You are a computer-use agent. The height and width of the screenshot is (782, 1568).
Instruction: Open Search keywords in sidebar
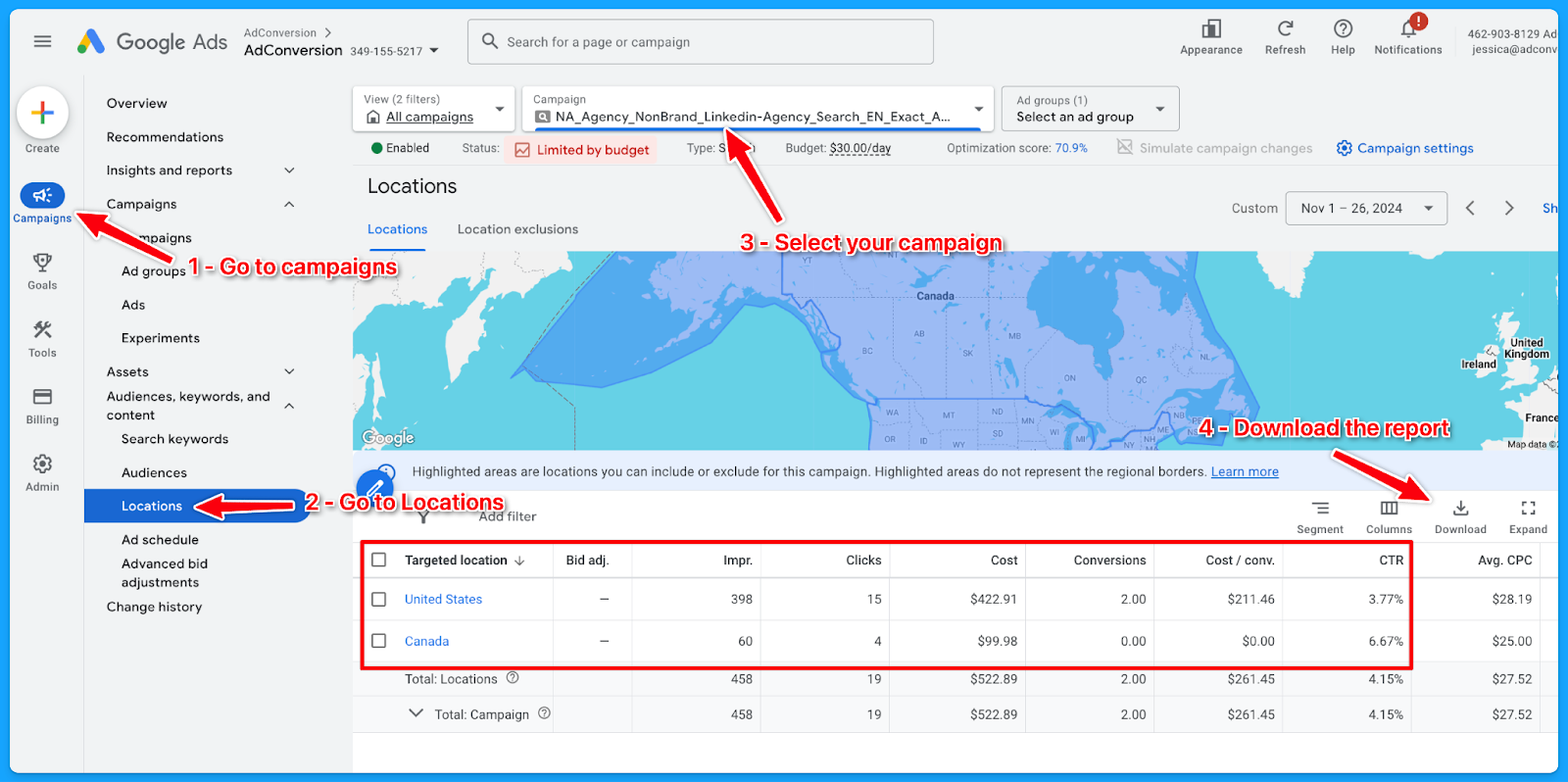[x=174, y=439]
